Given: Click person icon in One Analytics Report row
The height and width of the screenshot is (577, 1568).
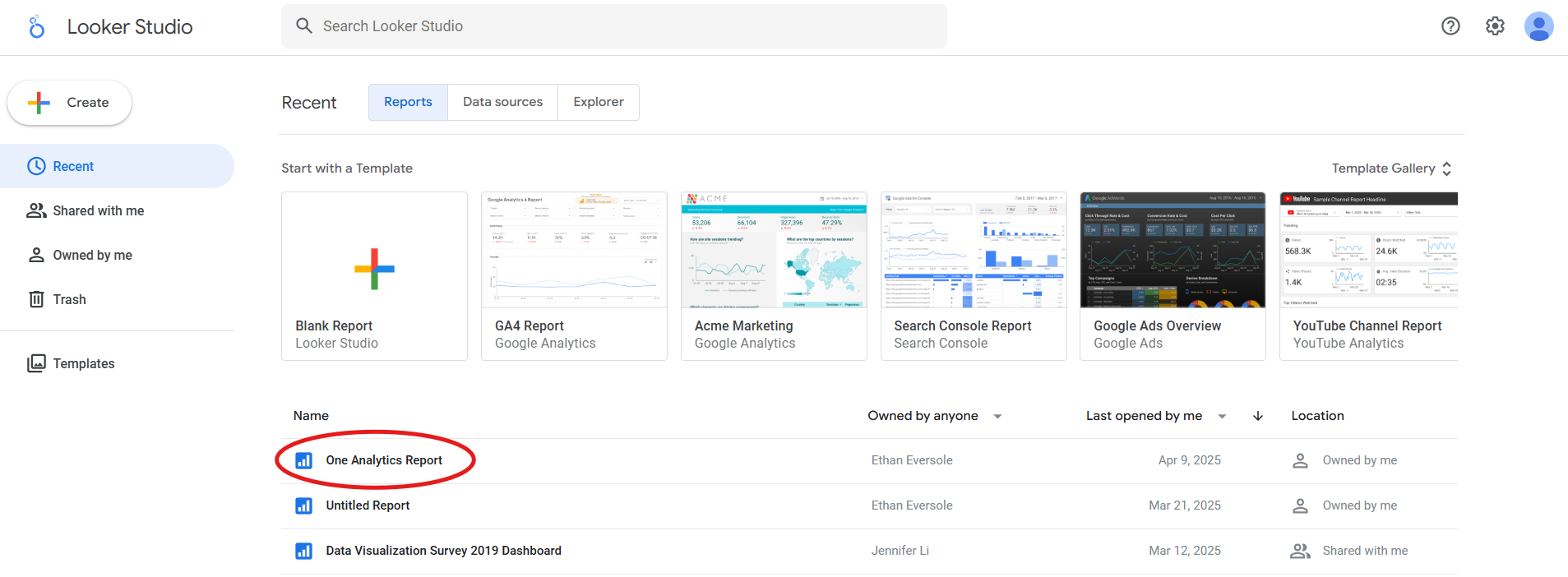Looking at the screenshot, I should [1300, 460].
